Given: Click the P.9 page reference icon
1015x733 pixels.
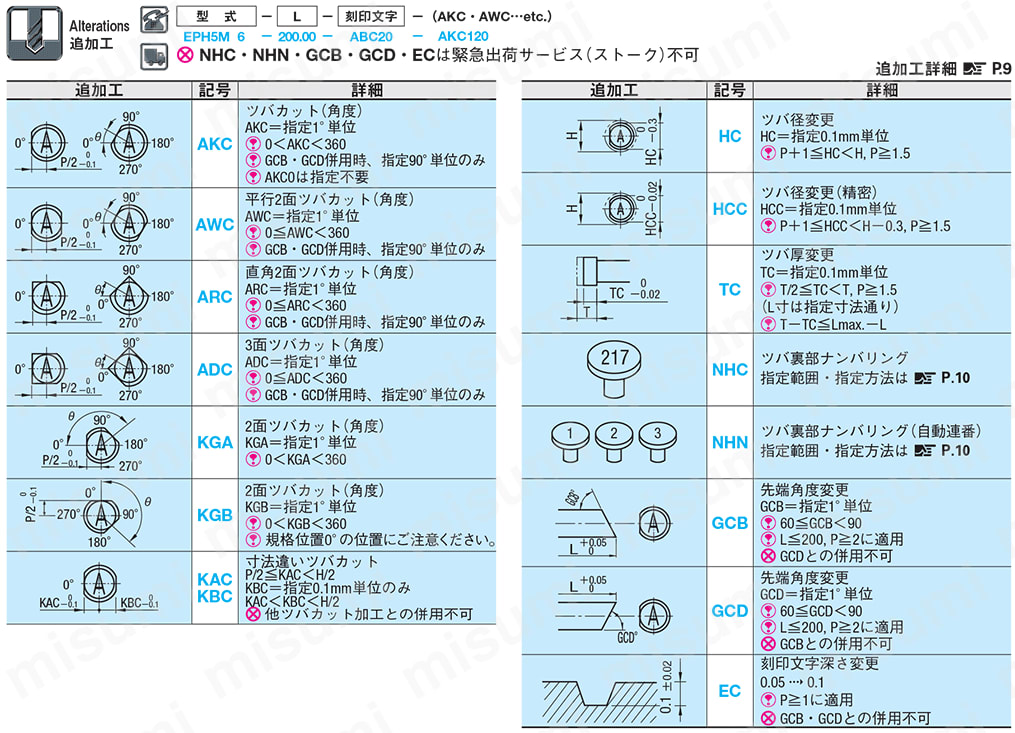Looking at the screenshot, I should point(974,69).
